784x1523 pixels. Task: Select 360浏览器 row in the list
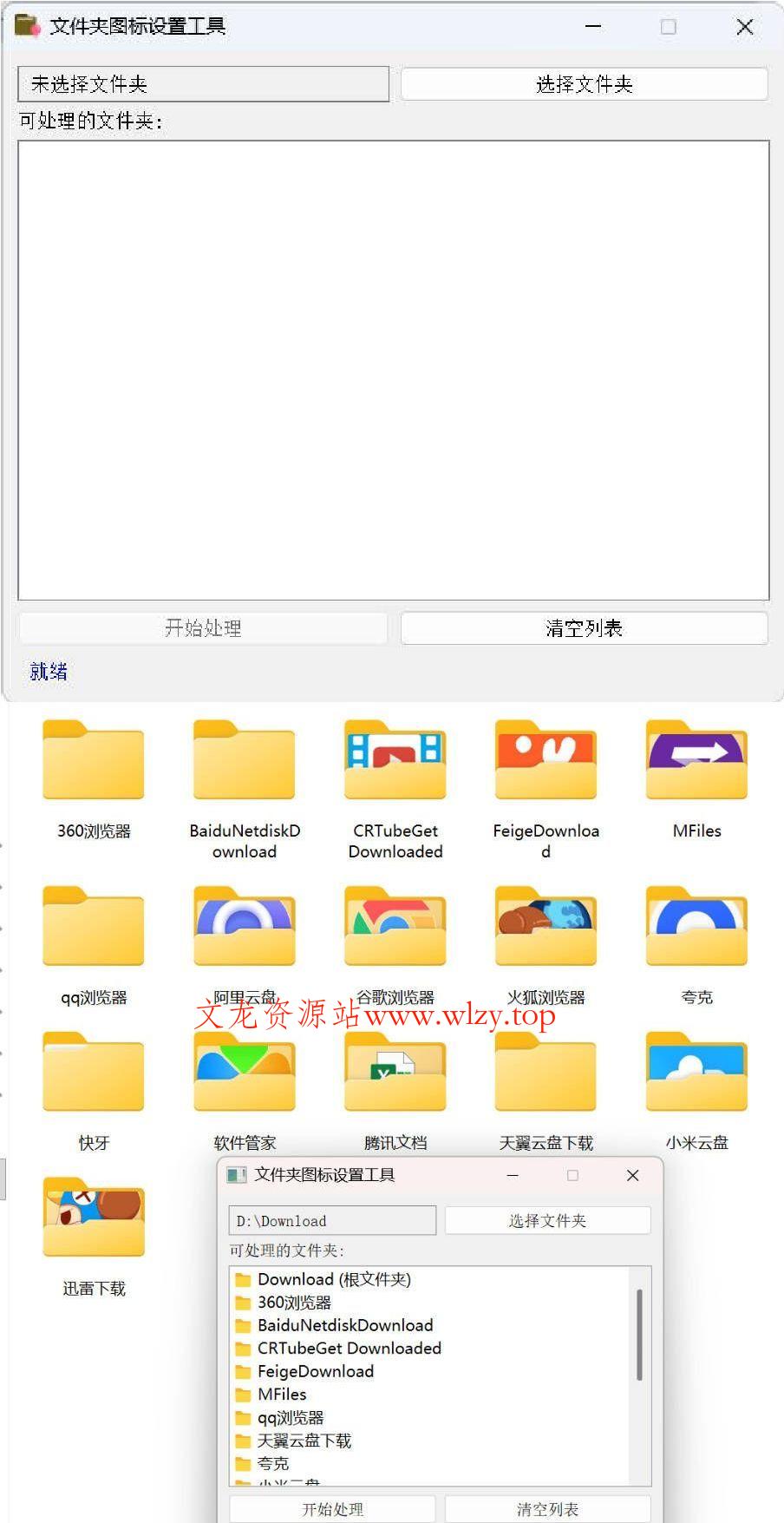point(431,1303)
